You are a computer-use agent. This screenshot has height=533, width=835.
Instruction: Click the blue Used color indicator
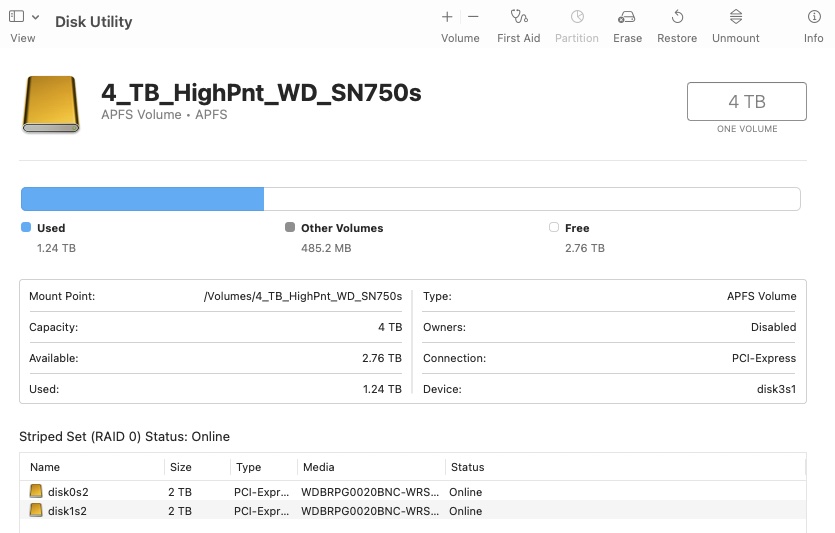[26, 227]
